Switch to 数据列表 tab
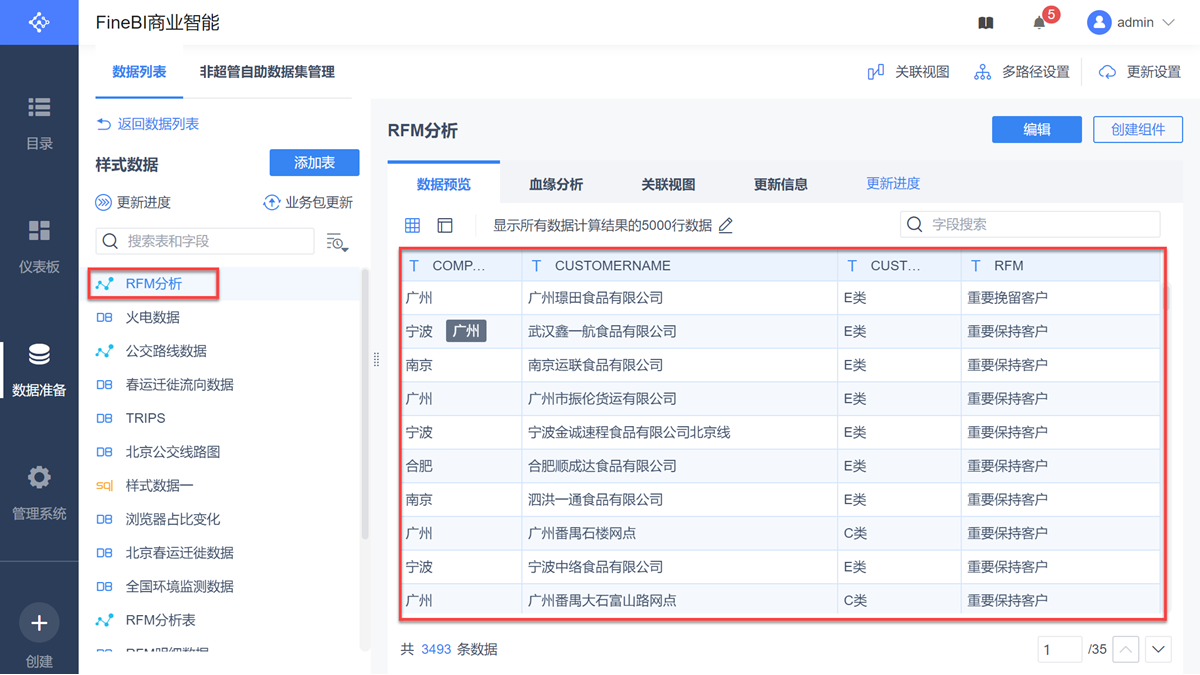The width and height of the screenshot is (1200, 675). (x=139, y=72)
